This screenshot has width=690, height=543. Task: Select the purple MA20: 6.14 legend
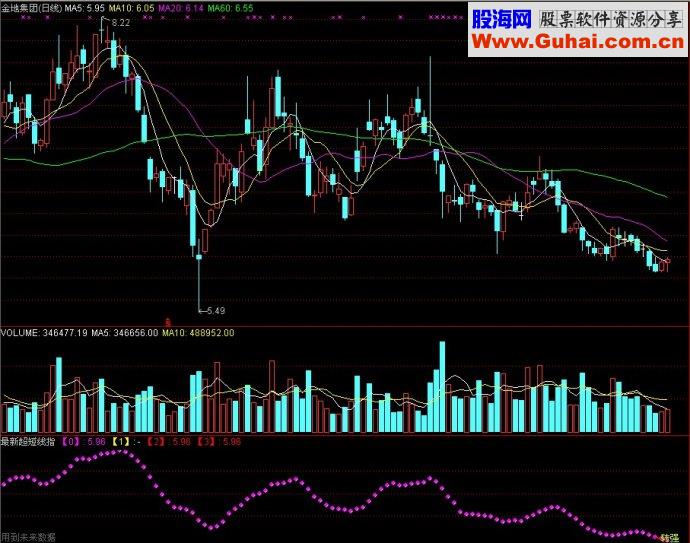tap(181, 8)
